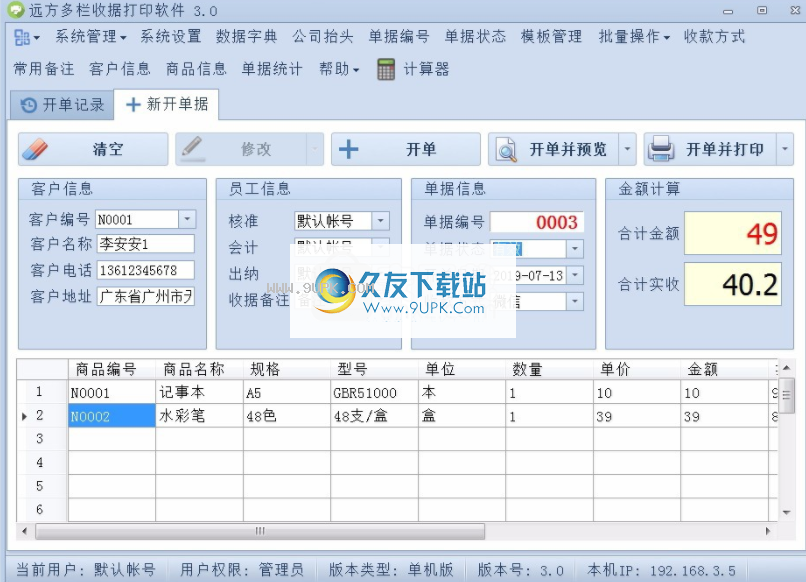Click the right arrow of the horizontal scrollbar

point(768,531)
